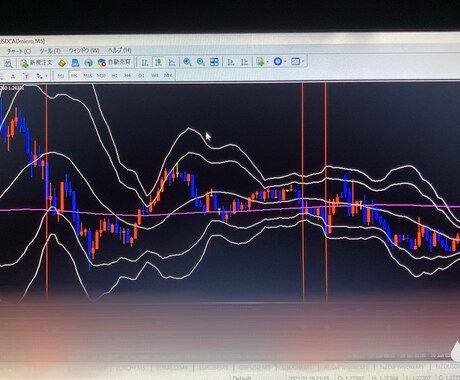460x380 pixels.
Task: Click the 'H: 1.27364' status bar value
Action: 385,378
